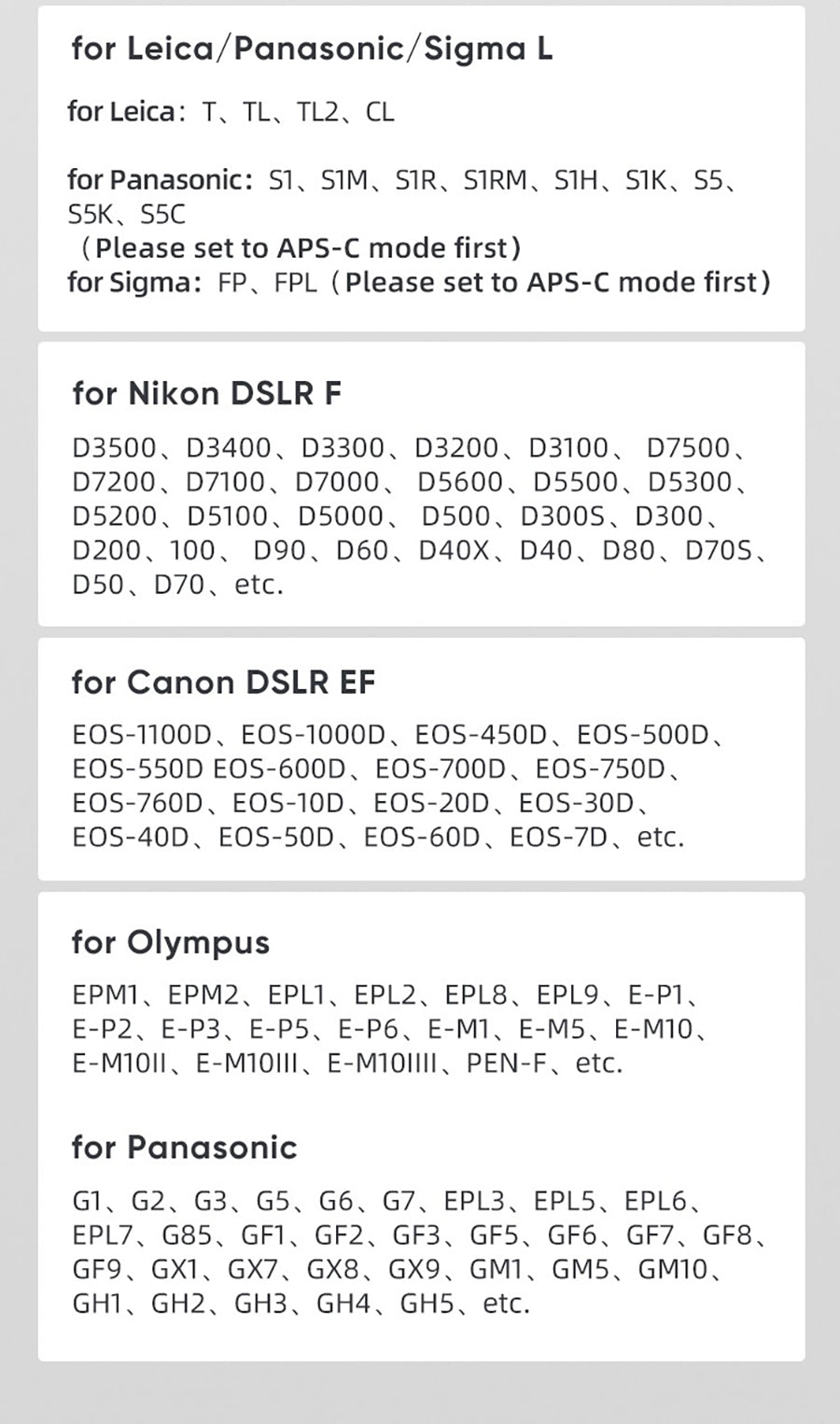The image size is (840, 1424).
Task: Click the D7500 Nikon model text
Action: [x=688, y=448]
